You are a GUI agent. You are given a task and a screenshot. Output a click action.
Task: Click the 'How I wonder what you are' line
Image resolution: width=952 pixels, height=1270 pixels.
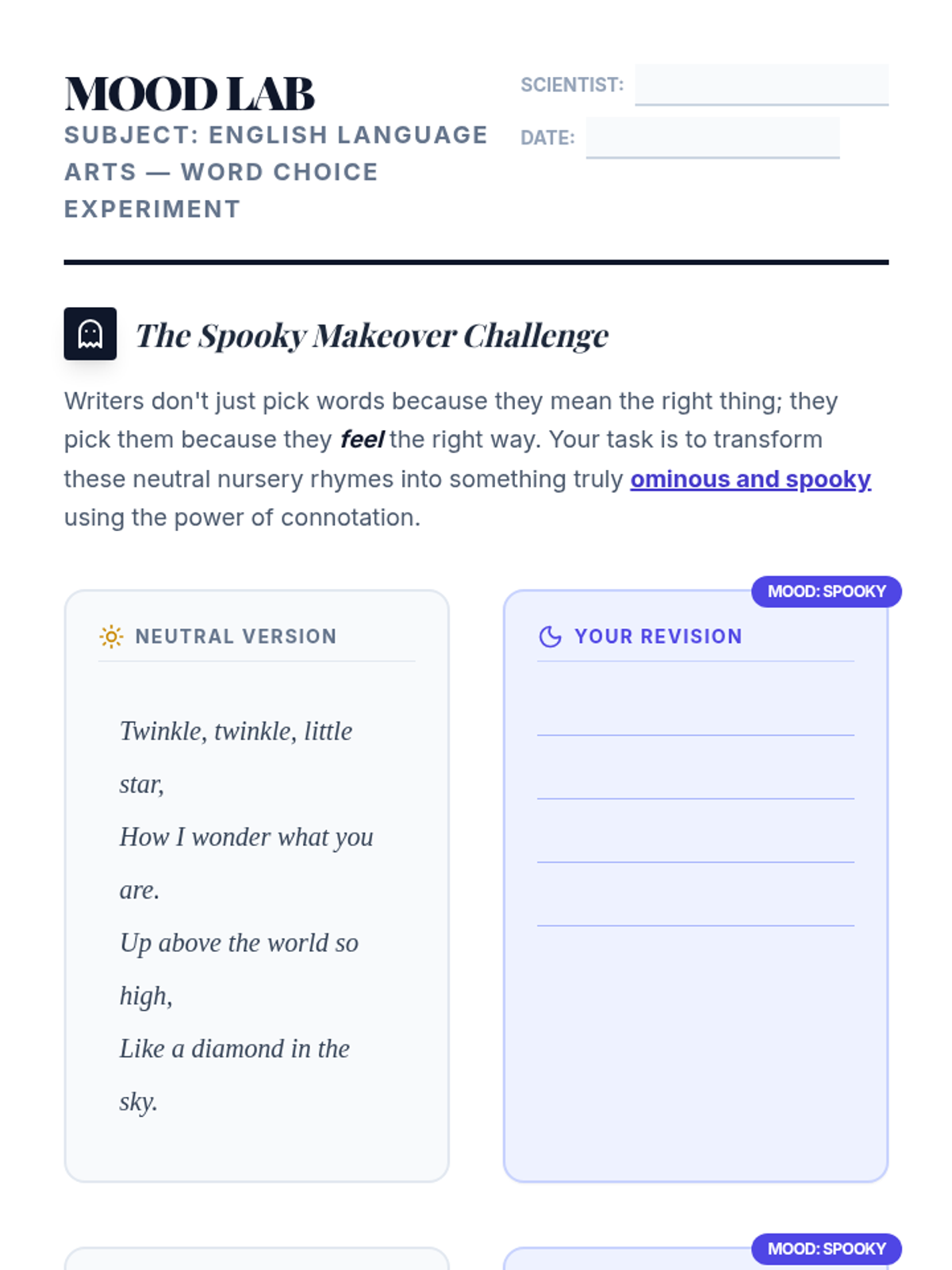pos(246,837)
